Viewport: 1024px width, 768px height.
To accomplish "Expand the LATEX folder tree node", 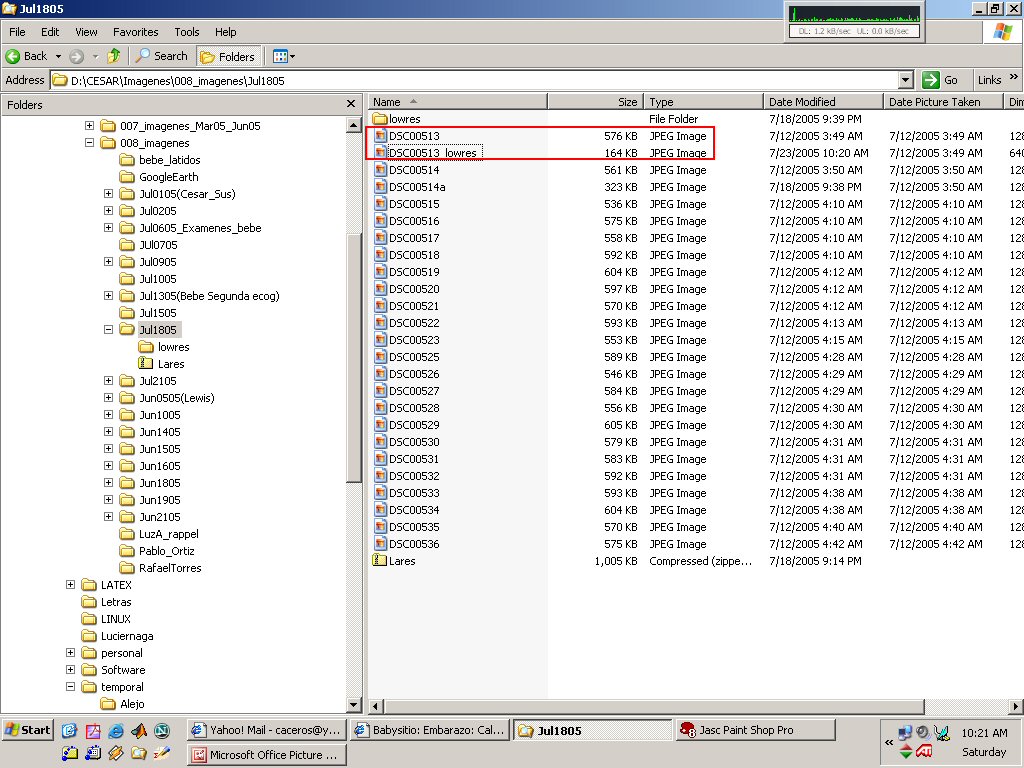I will [71, 585].
